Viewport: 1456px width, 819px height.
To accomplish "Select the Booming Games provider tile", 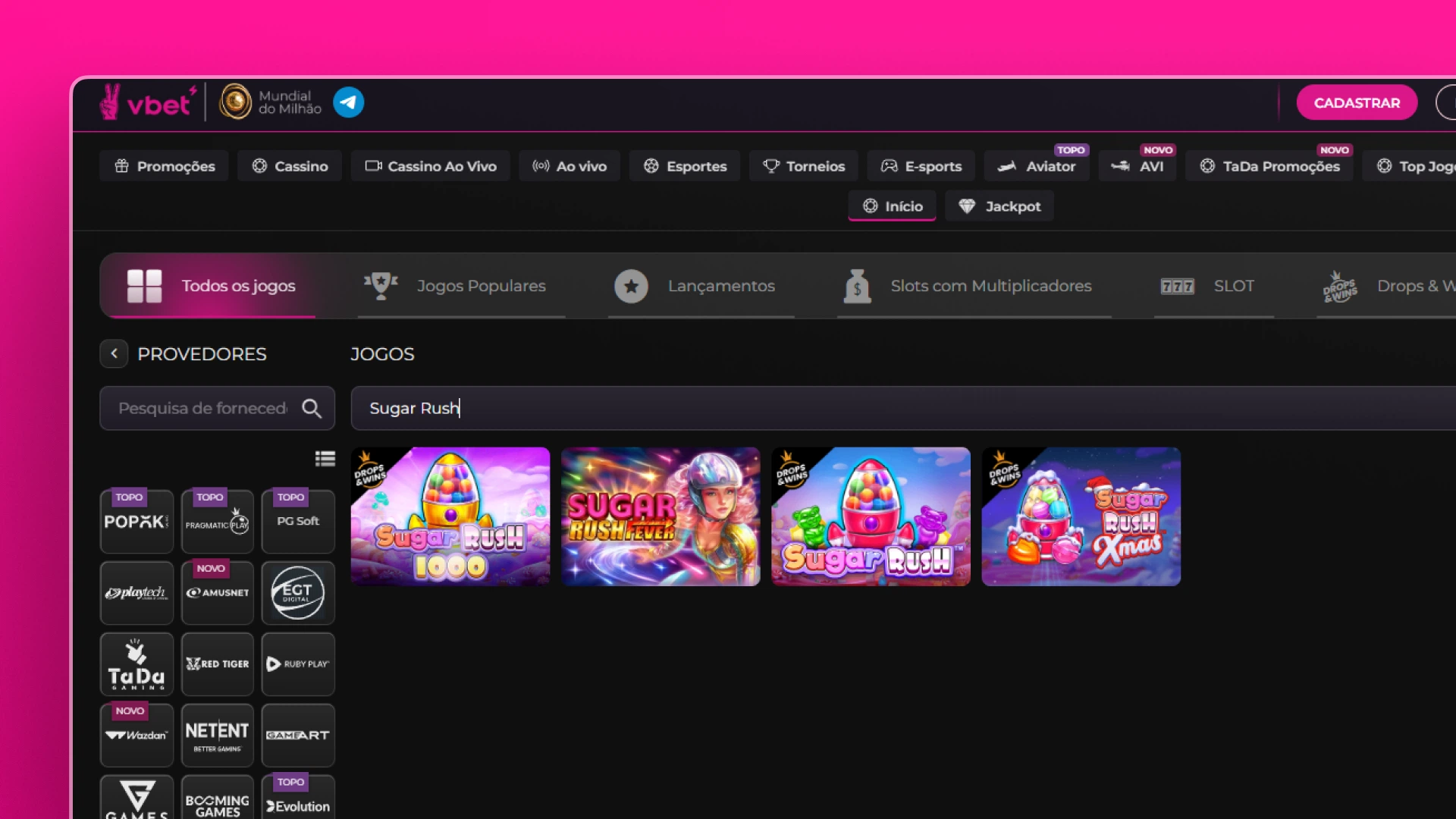I will coord(218,797).
